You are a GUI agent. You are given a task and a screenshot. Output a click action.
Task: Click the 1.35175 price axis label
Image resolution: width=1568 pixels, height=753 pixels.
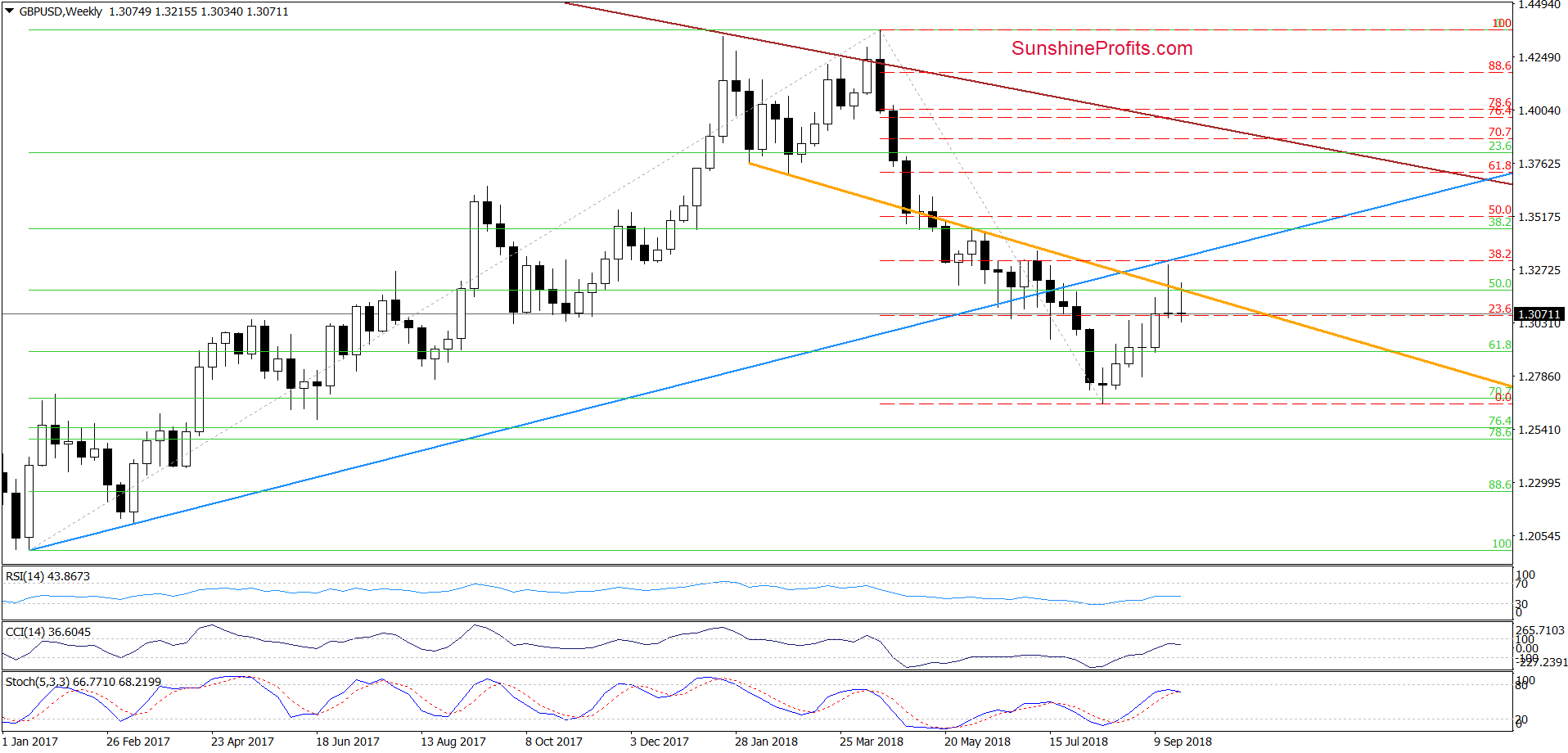point(1539,217)
